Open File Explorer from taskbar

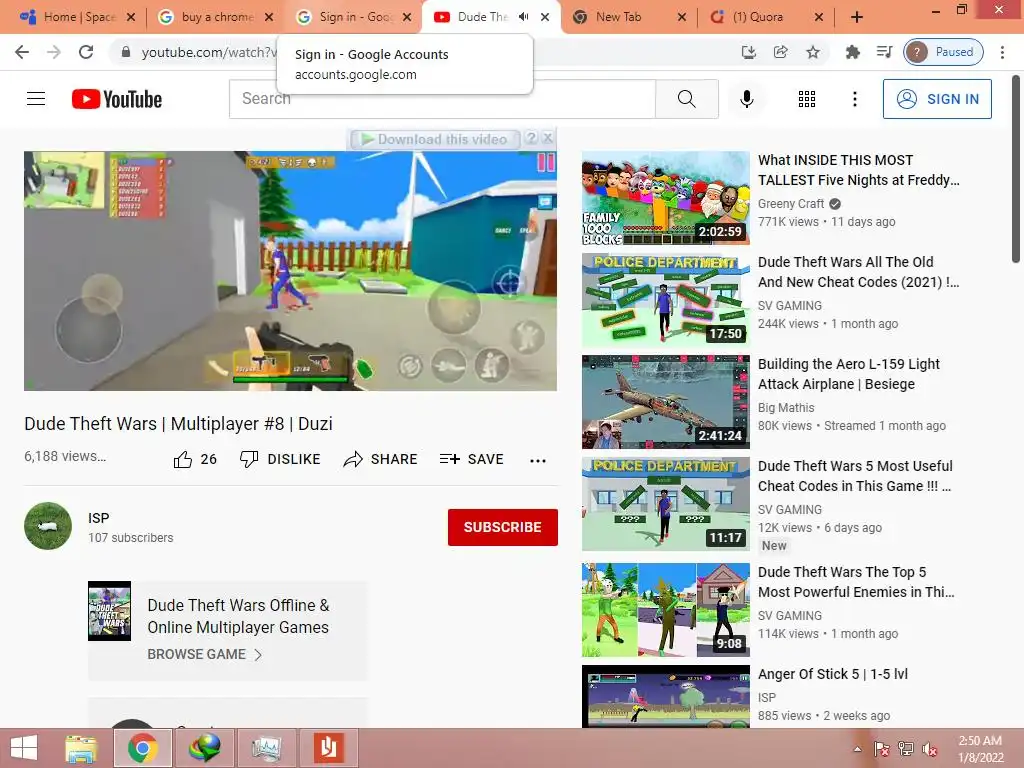(82, 748)
